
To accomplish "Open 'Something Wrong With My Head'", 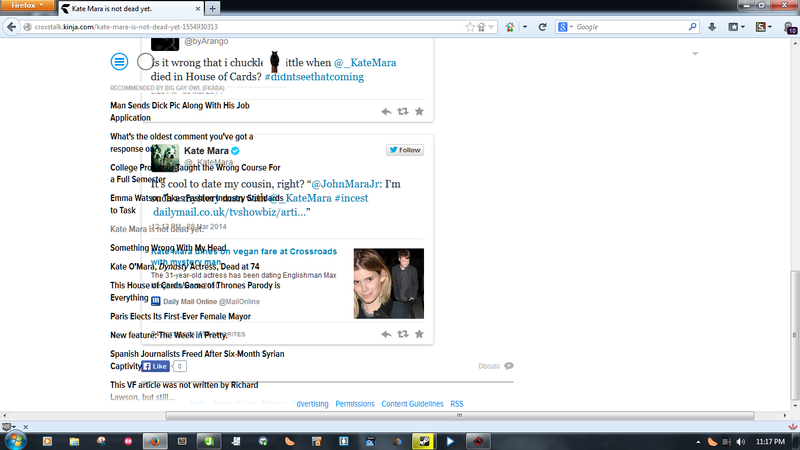I will pos(168,248).
